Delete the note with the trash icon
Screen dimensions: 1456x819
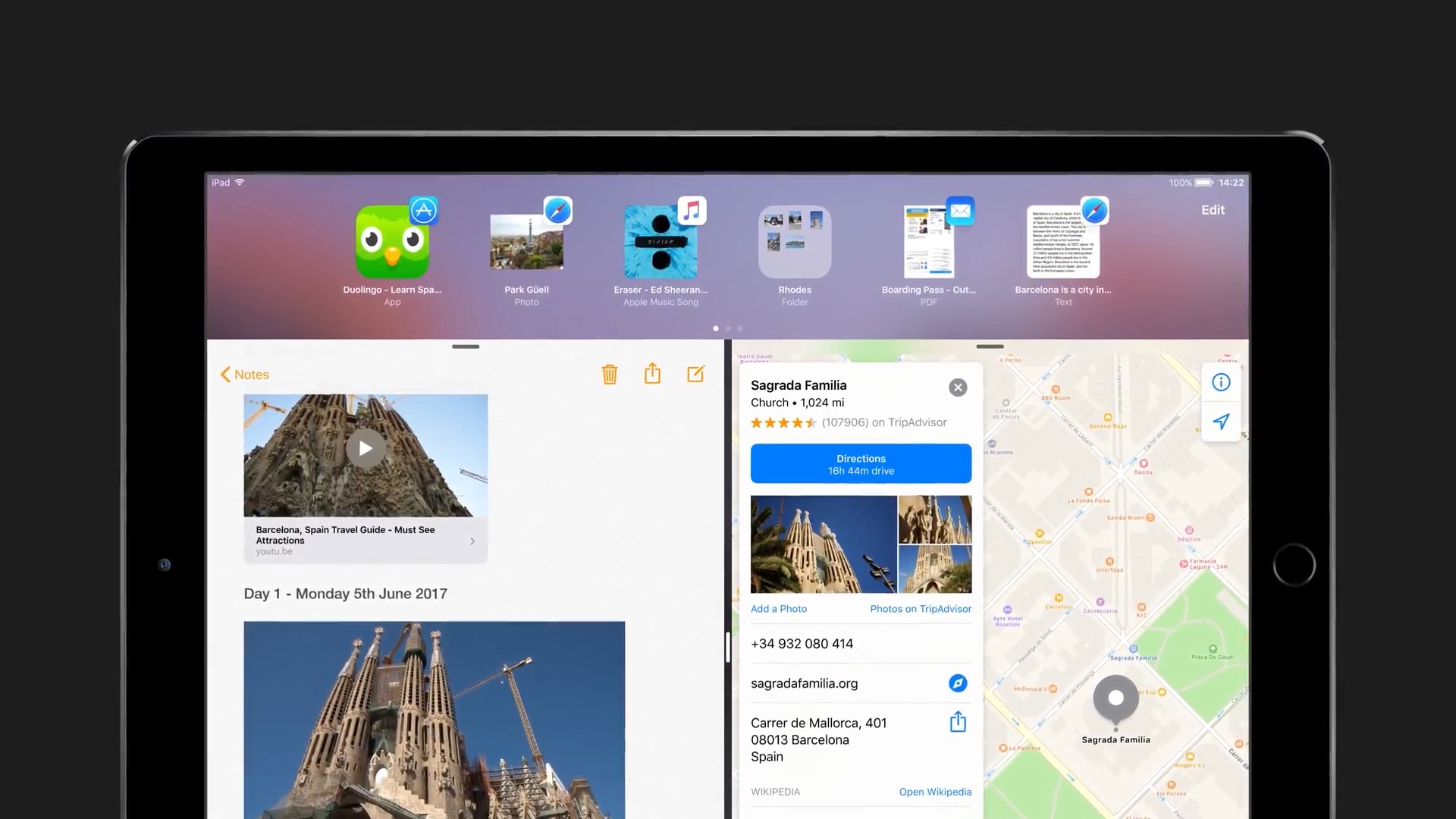(610, 374)
